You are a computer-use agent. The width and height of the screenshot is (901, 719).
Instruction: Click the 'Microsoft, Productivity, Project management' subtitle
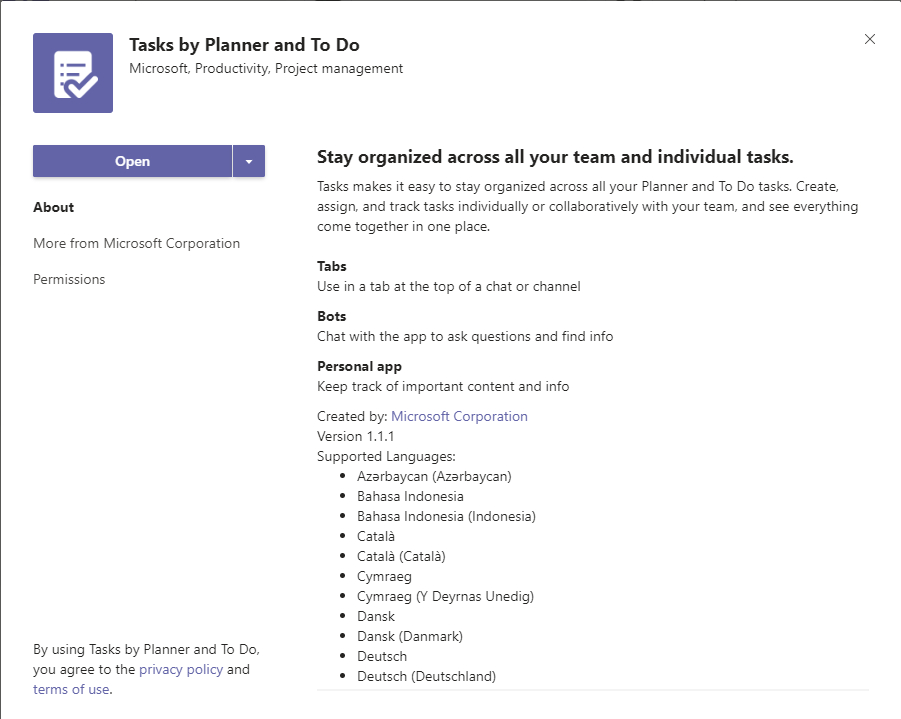pos(266,68)
